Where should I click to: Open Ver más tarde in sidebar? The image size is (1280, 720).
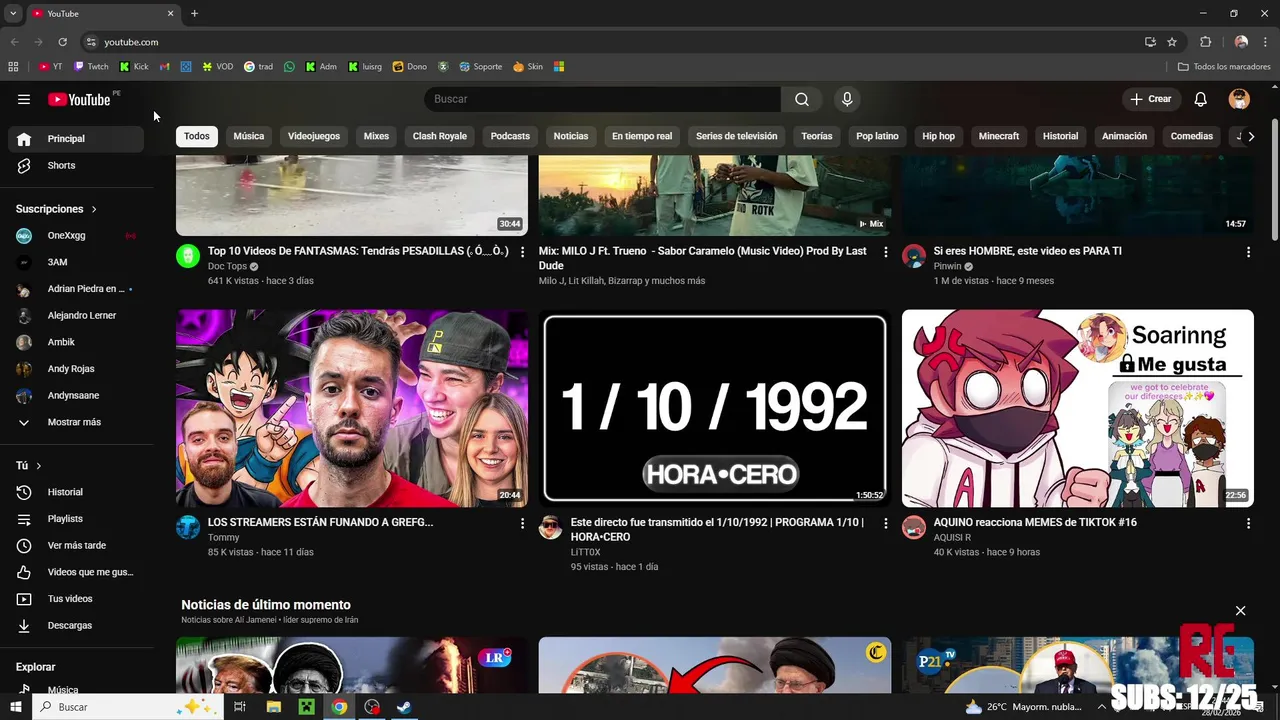point(76,545)
